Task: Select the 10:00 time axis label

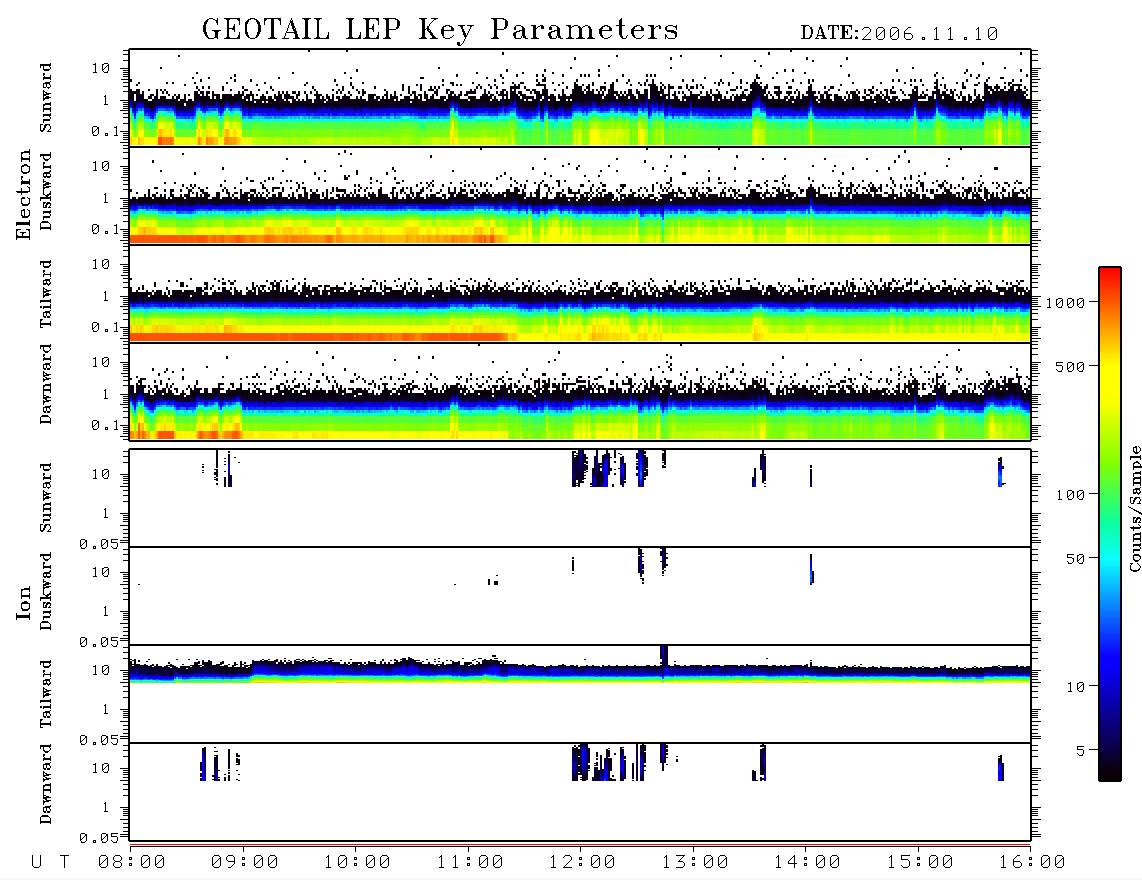Action: (x=357, y=863)
